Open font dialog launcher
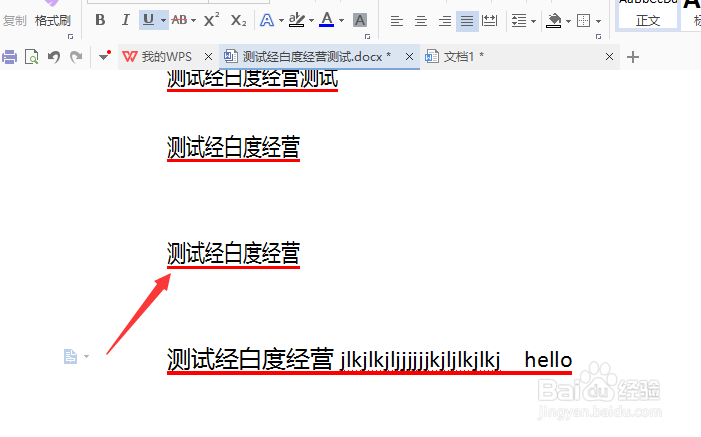Viewport: 701px width, 437px height. pos(367,37)
